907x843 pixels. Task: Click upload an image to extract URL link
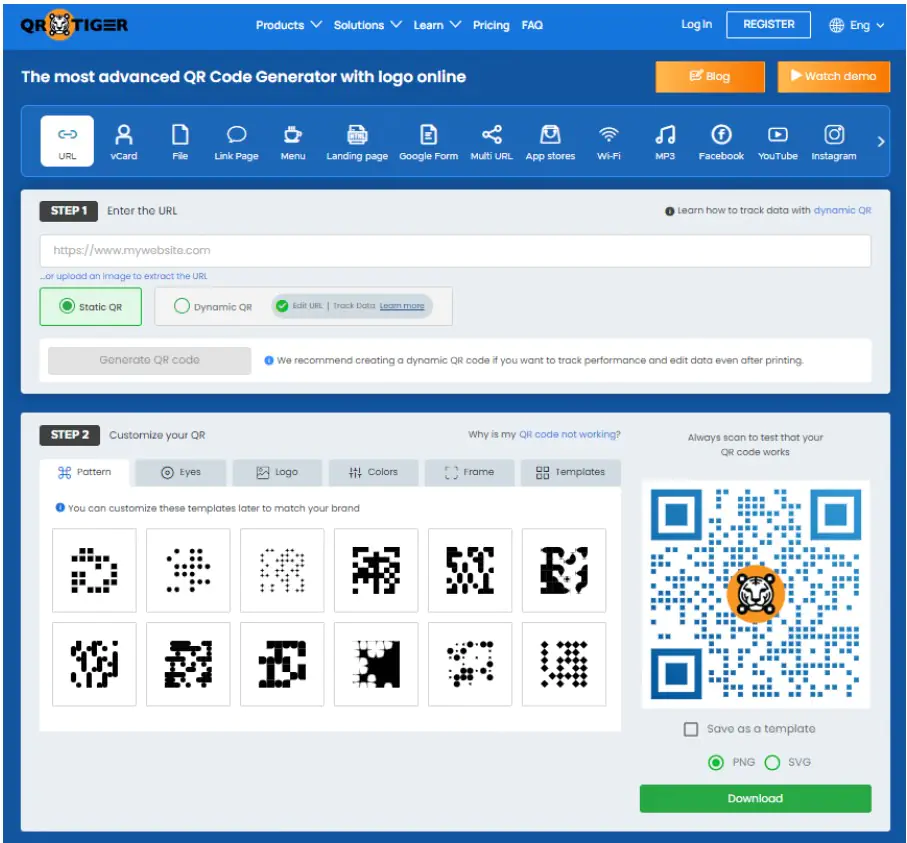[x=124, y=276]
